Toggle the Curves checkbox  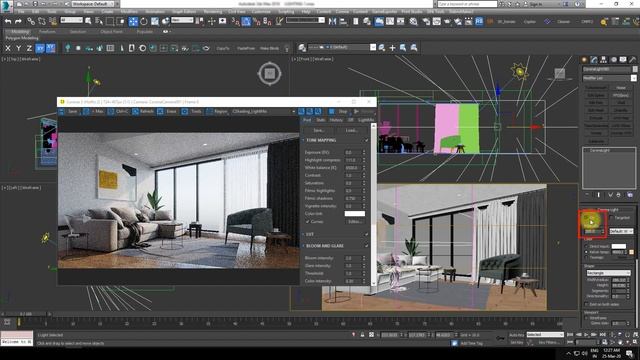(x=307, y=222)
